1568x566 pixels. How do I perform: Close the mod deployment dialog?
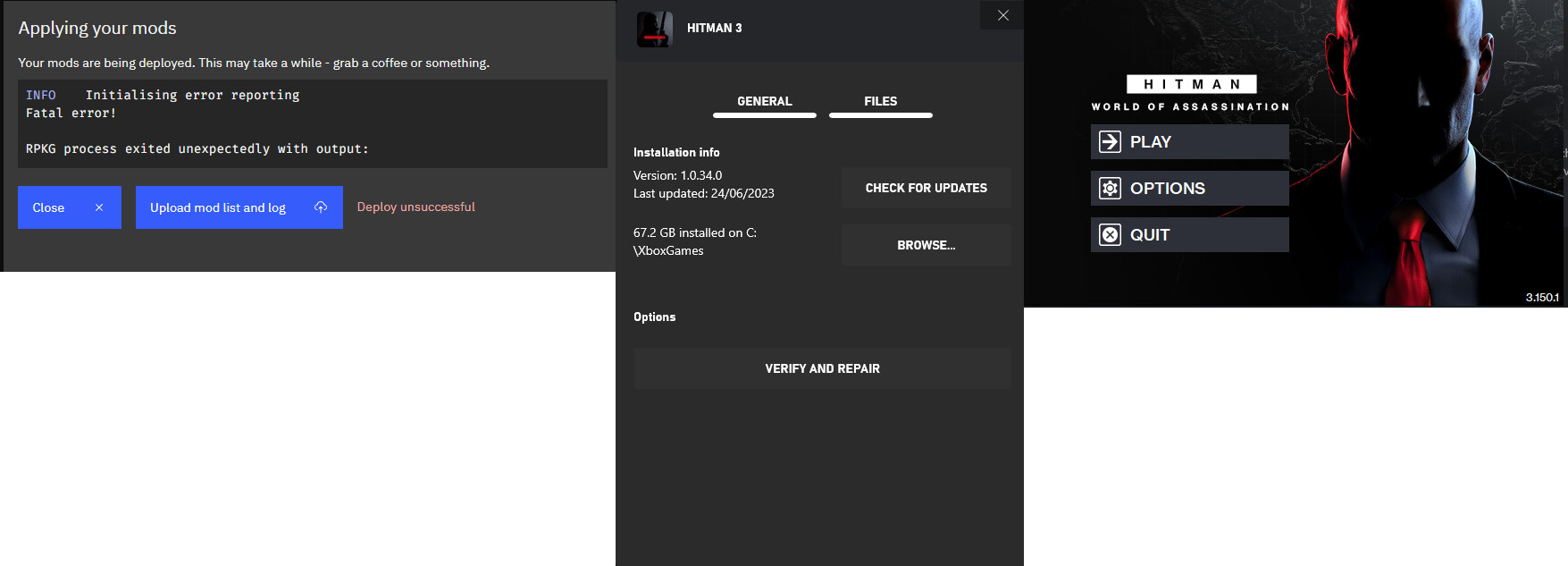coord(70,207)
